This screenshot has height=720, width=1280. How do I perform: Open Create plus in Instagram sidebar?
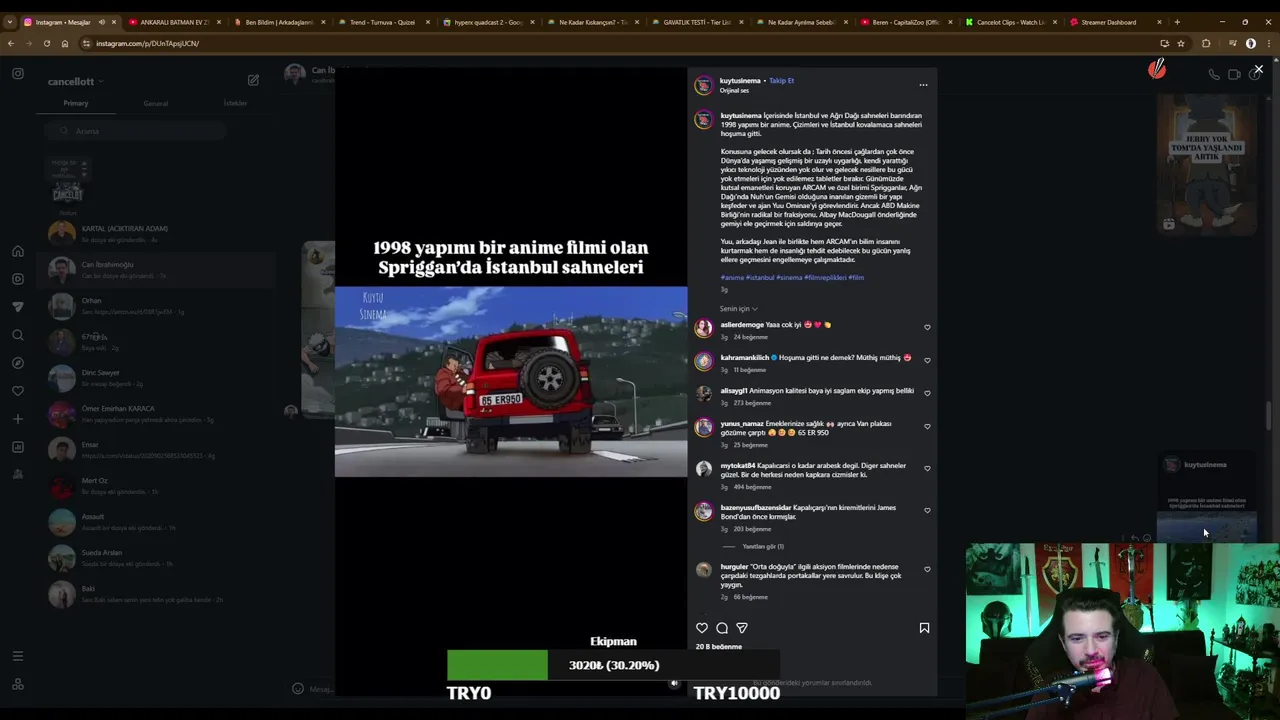18,419
